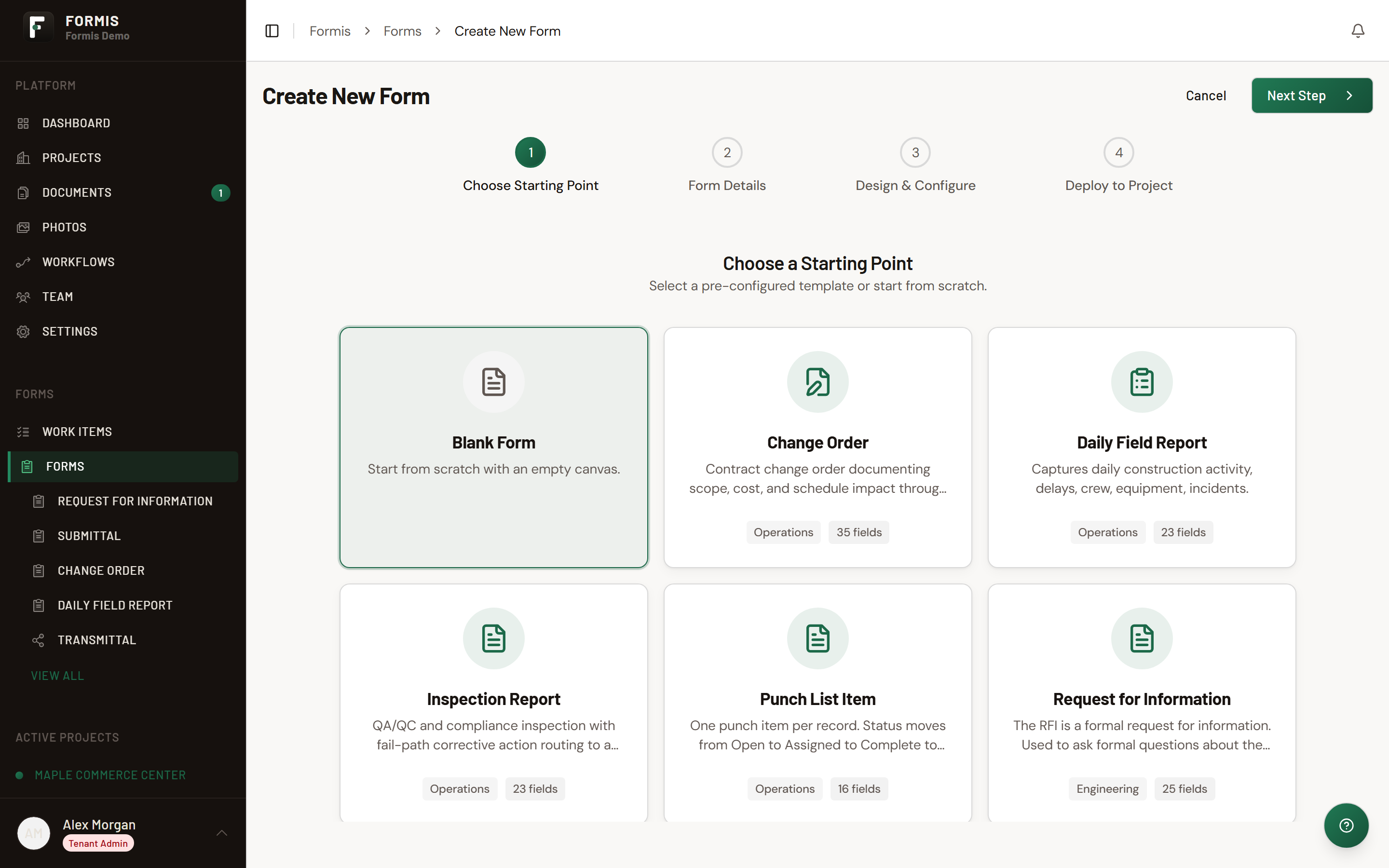Click the Inspection Report card document icon
The width and height of the screenshot is (1389, 868).
point(493,638)
